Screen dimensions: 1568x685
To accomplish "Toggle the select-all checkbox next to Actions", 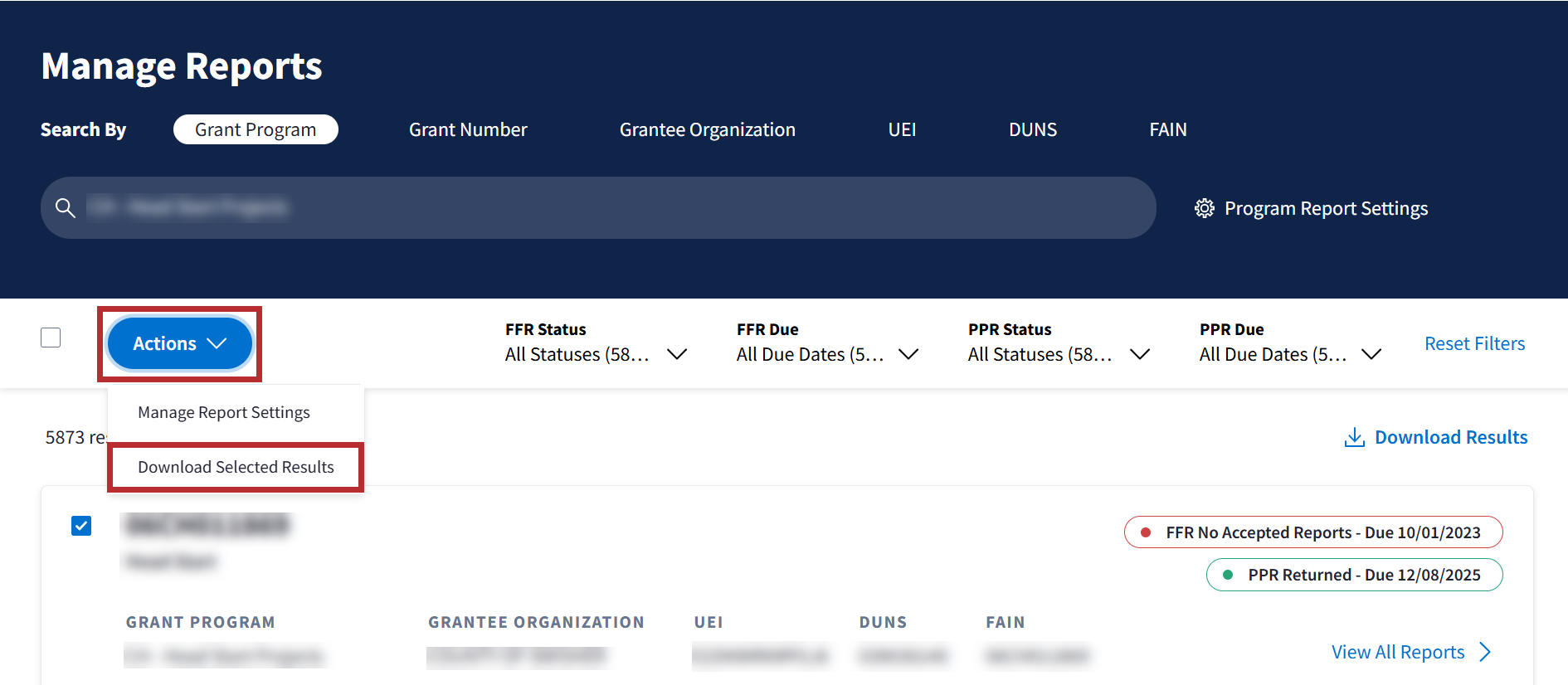I will 51,338.
